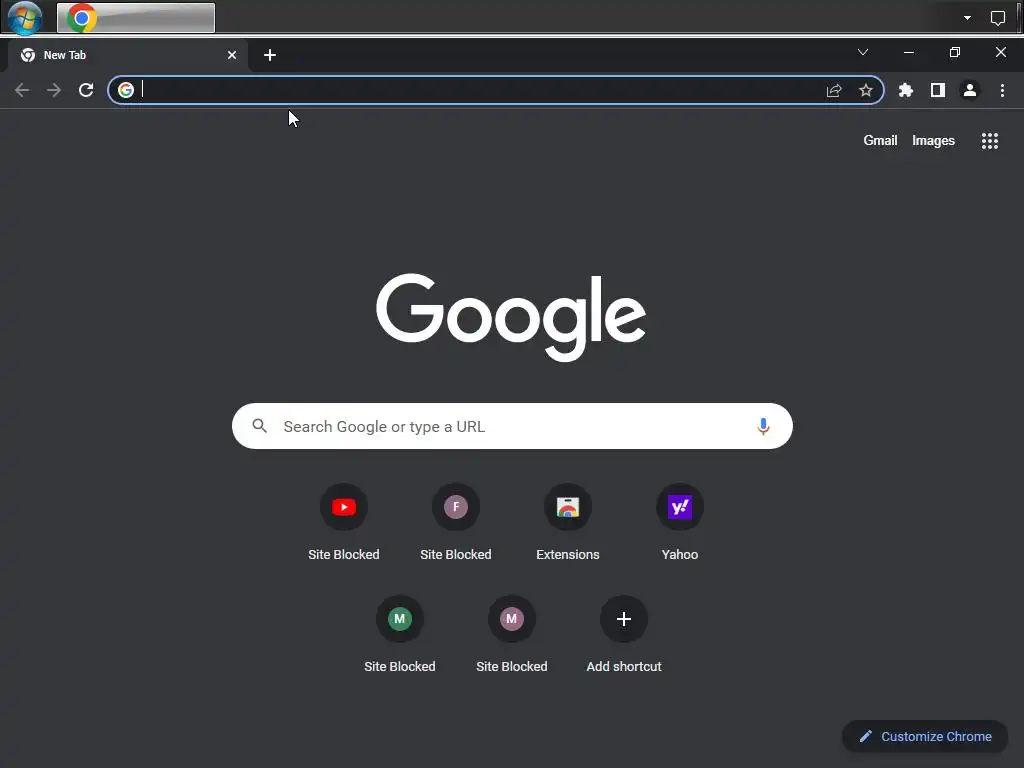Image resolution: width=1024 pixels, height=768 pixels.
Task: Open a new tab with plus button
Action: tap(270, 55)
